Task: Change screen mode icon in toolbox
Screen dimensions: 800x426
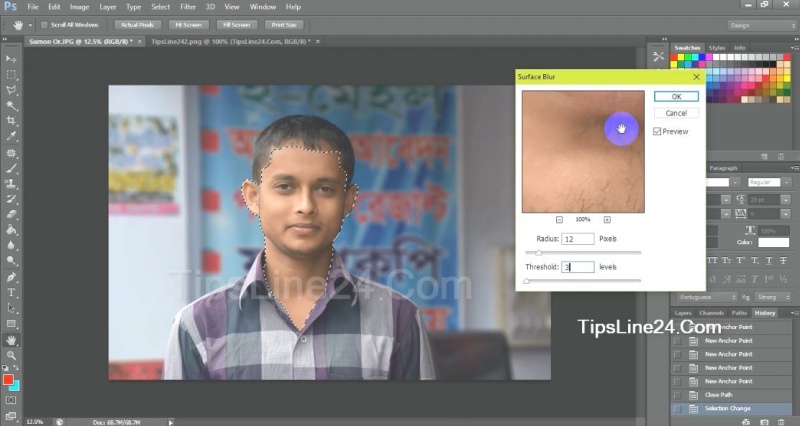Action: 11,415
